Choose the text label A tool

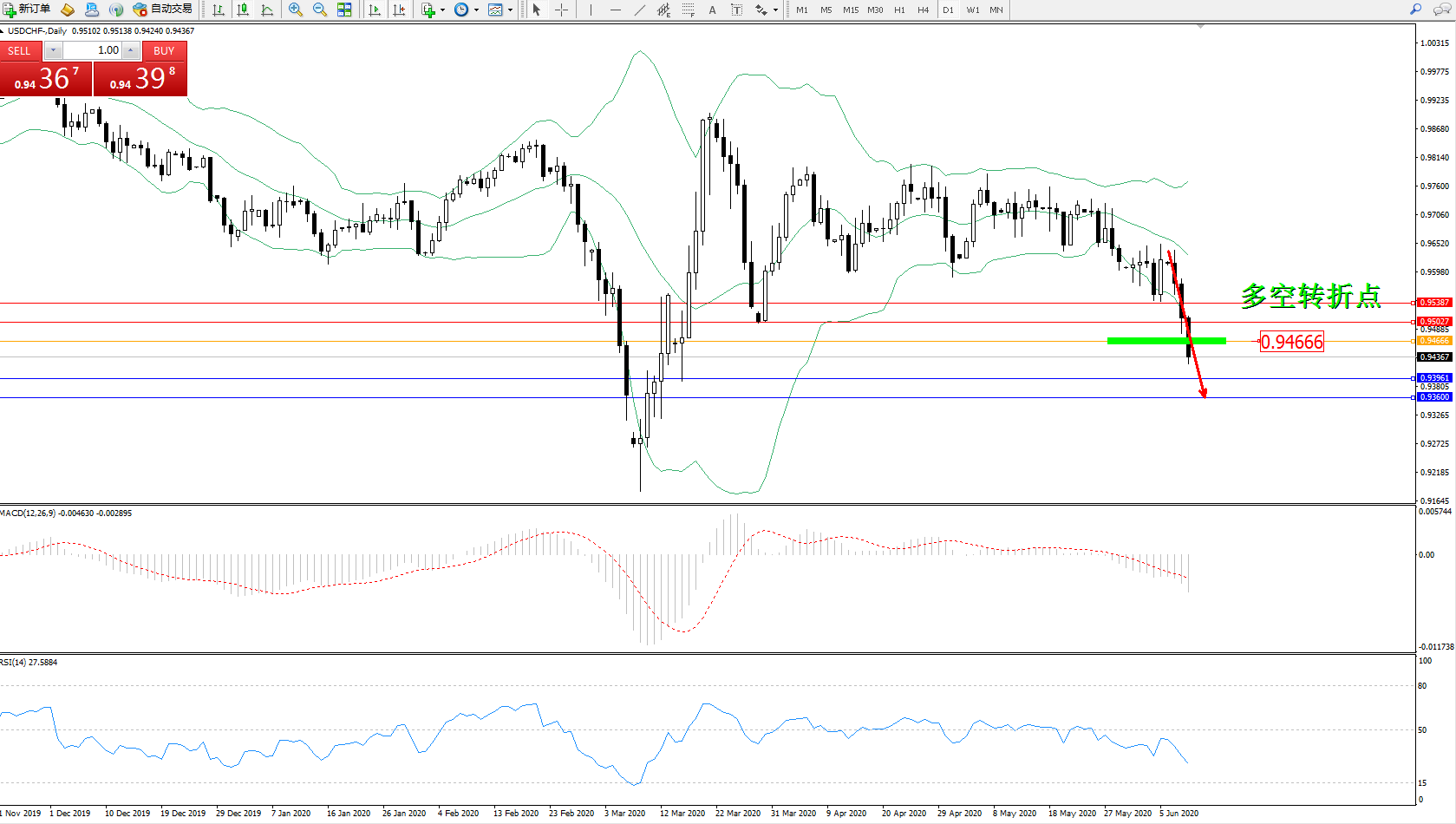(x=712, y=10)
